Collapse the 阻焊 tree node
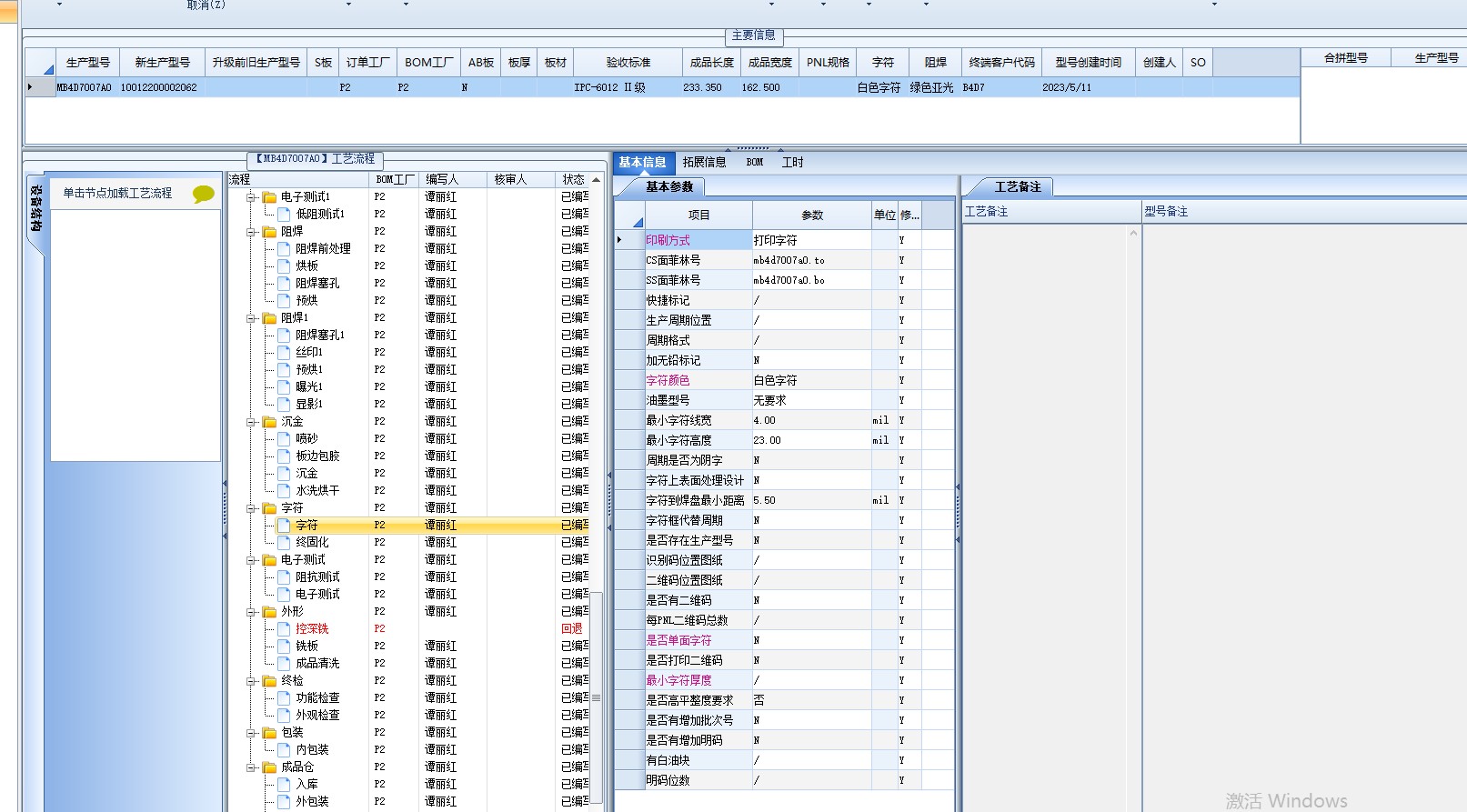1467x812 pixels. [251, 232]
